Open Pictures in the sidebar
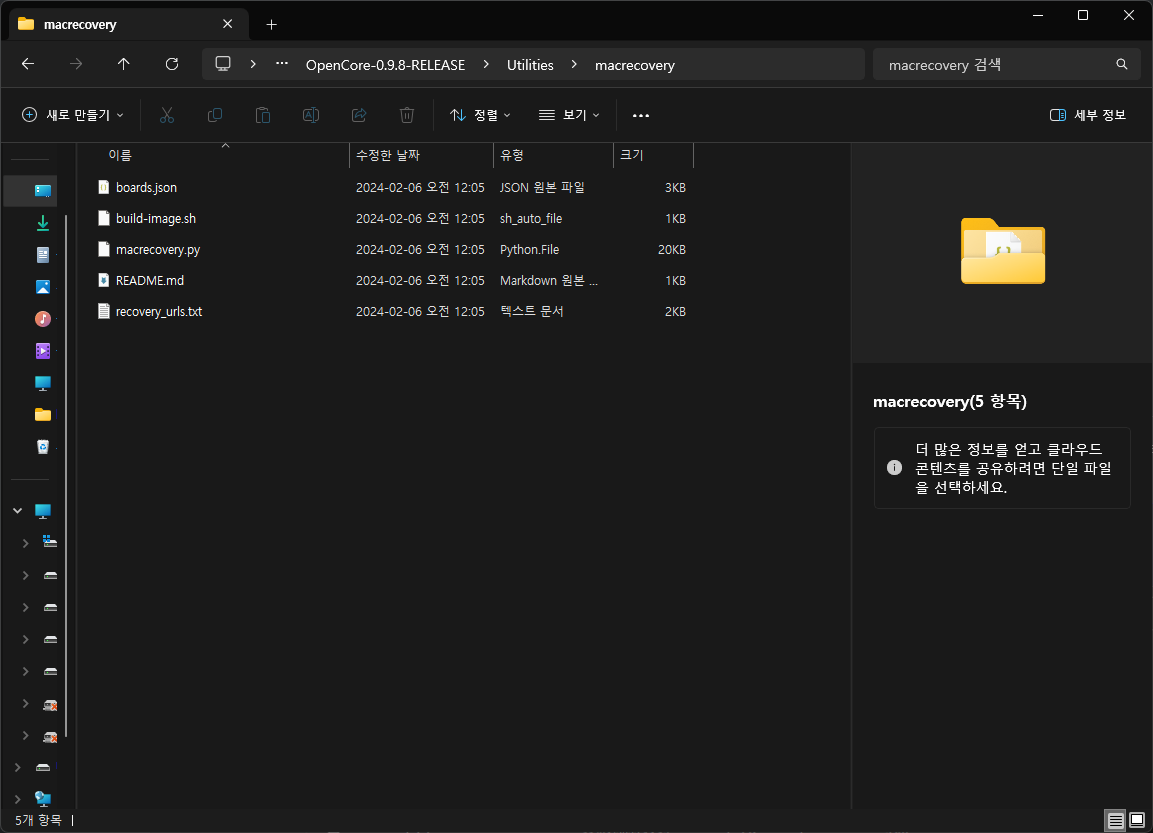This screenshot has height=833, width=1153. click(x=43, y=287)
